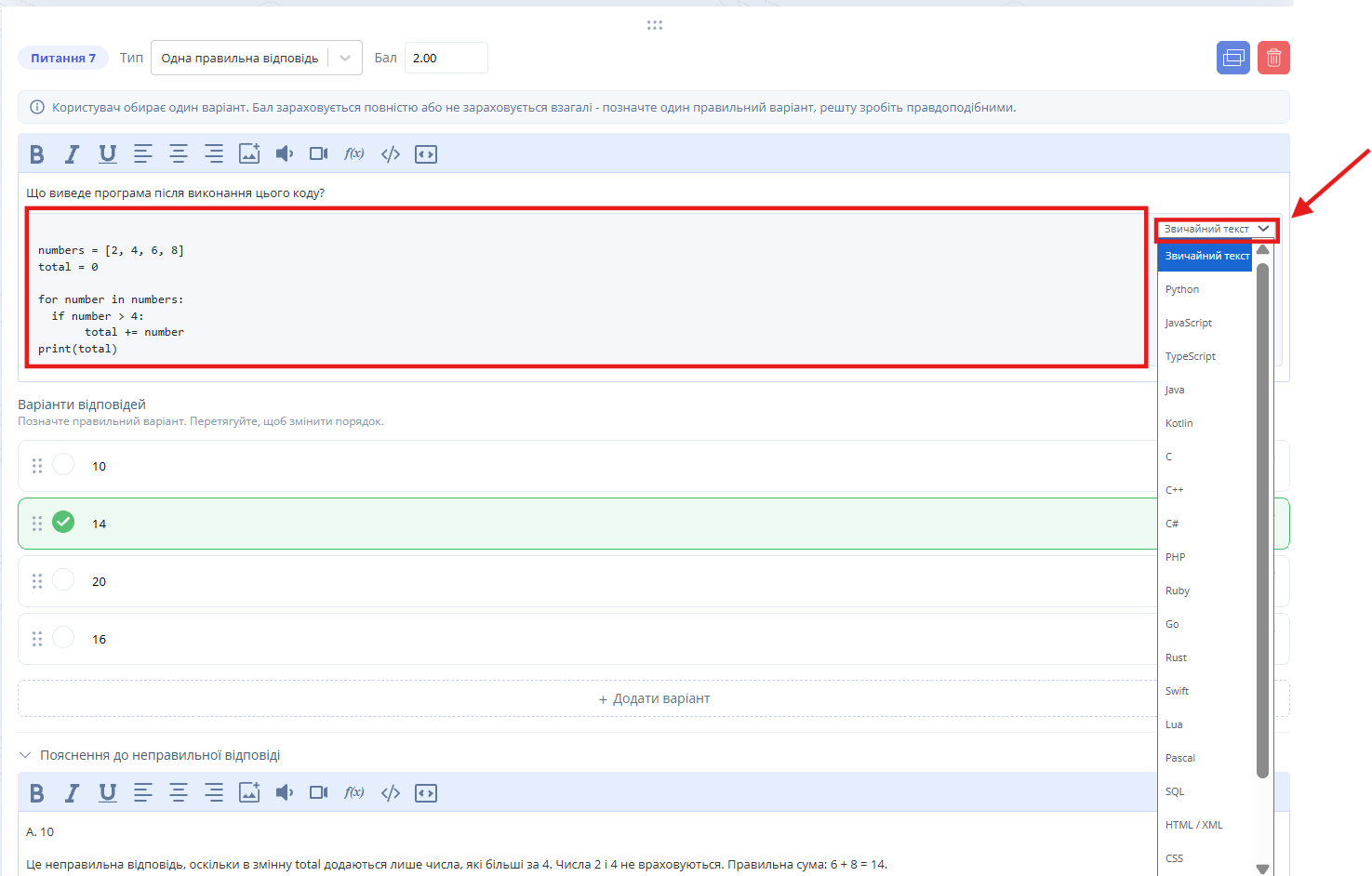
Task: Center-align the question text
Action: pyautogui.click(x=179, y=154)
